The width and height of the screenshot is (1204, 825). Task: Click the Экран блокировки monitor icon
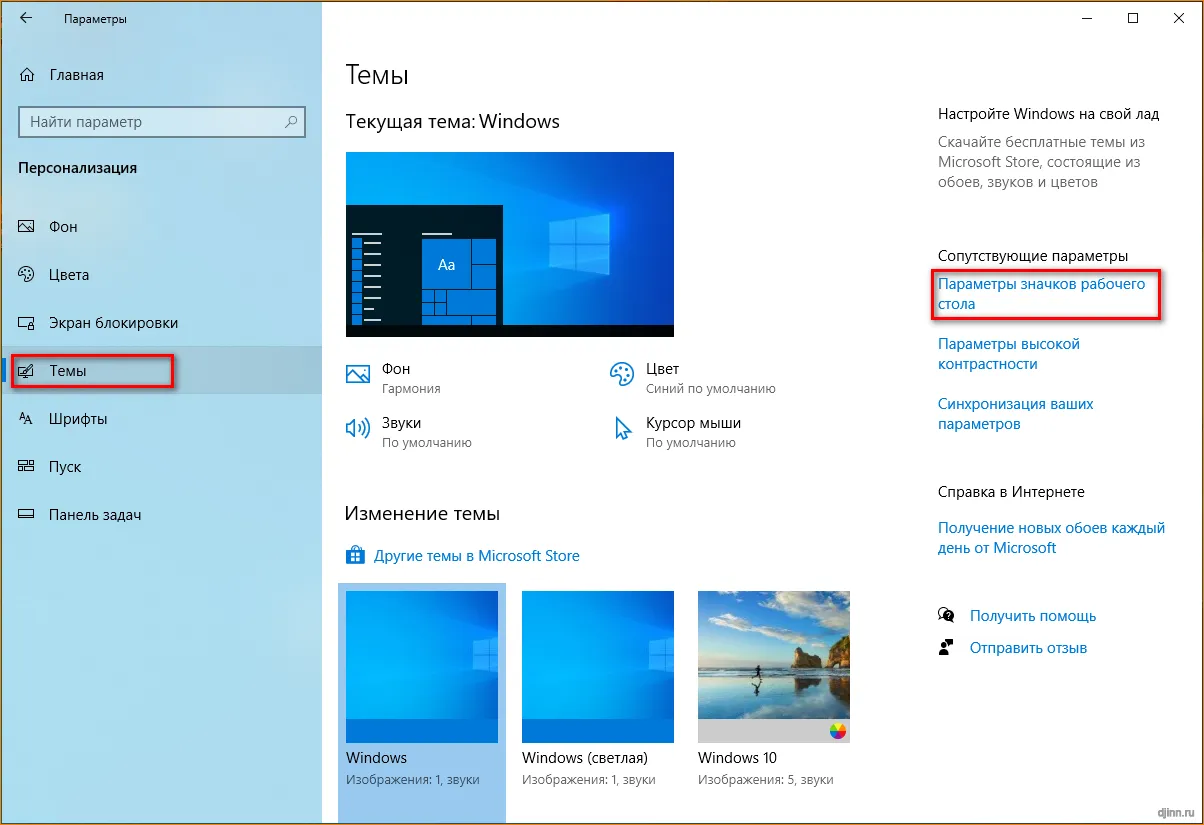[x=27, y=322]
